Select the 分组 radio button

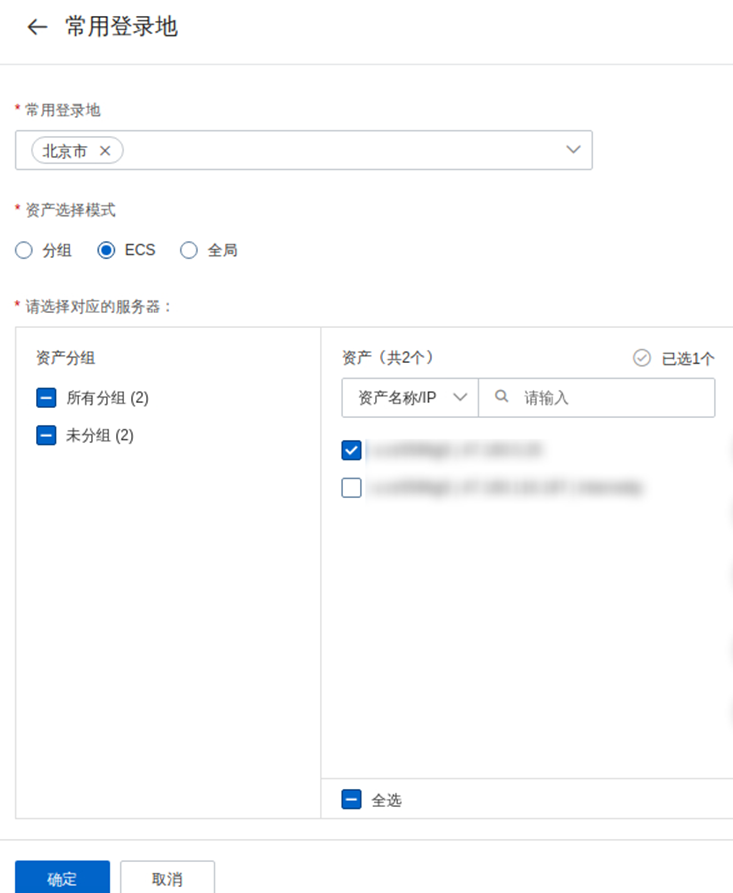(24, 251)
